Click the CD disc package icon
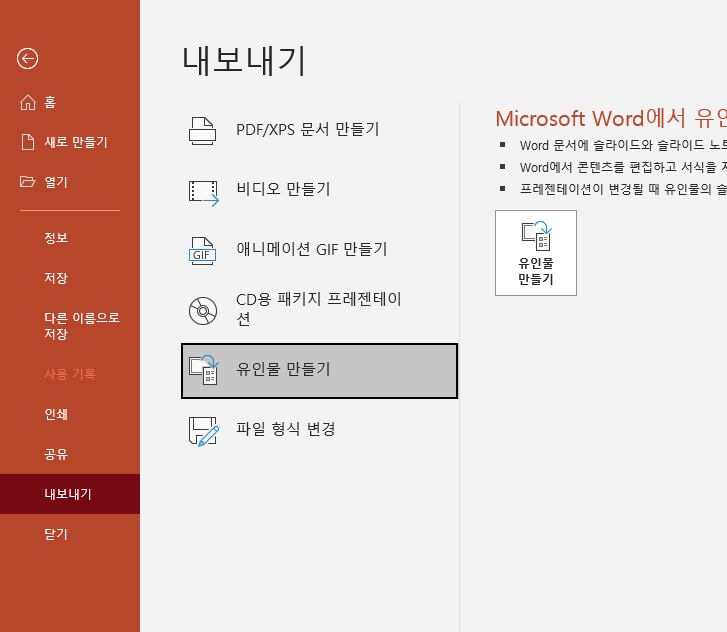Image resolution: width=727 pixels, height=632 pixels. 203,311
